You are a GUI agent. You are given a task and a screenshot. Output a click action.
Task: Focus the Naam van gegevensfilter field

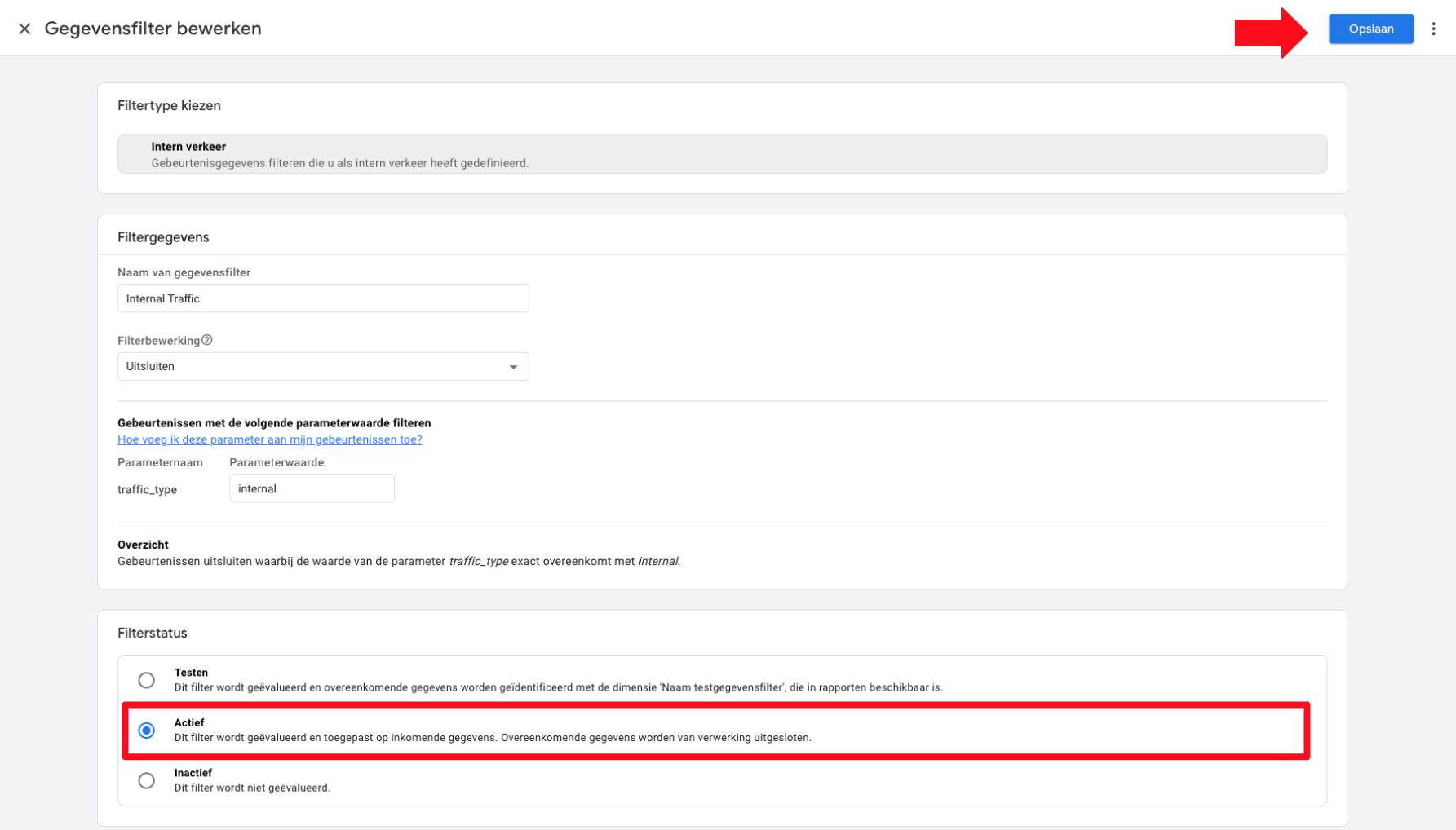click(323, 298)
